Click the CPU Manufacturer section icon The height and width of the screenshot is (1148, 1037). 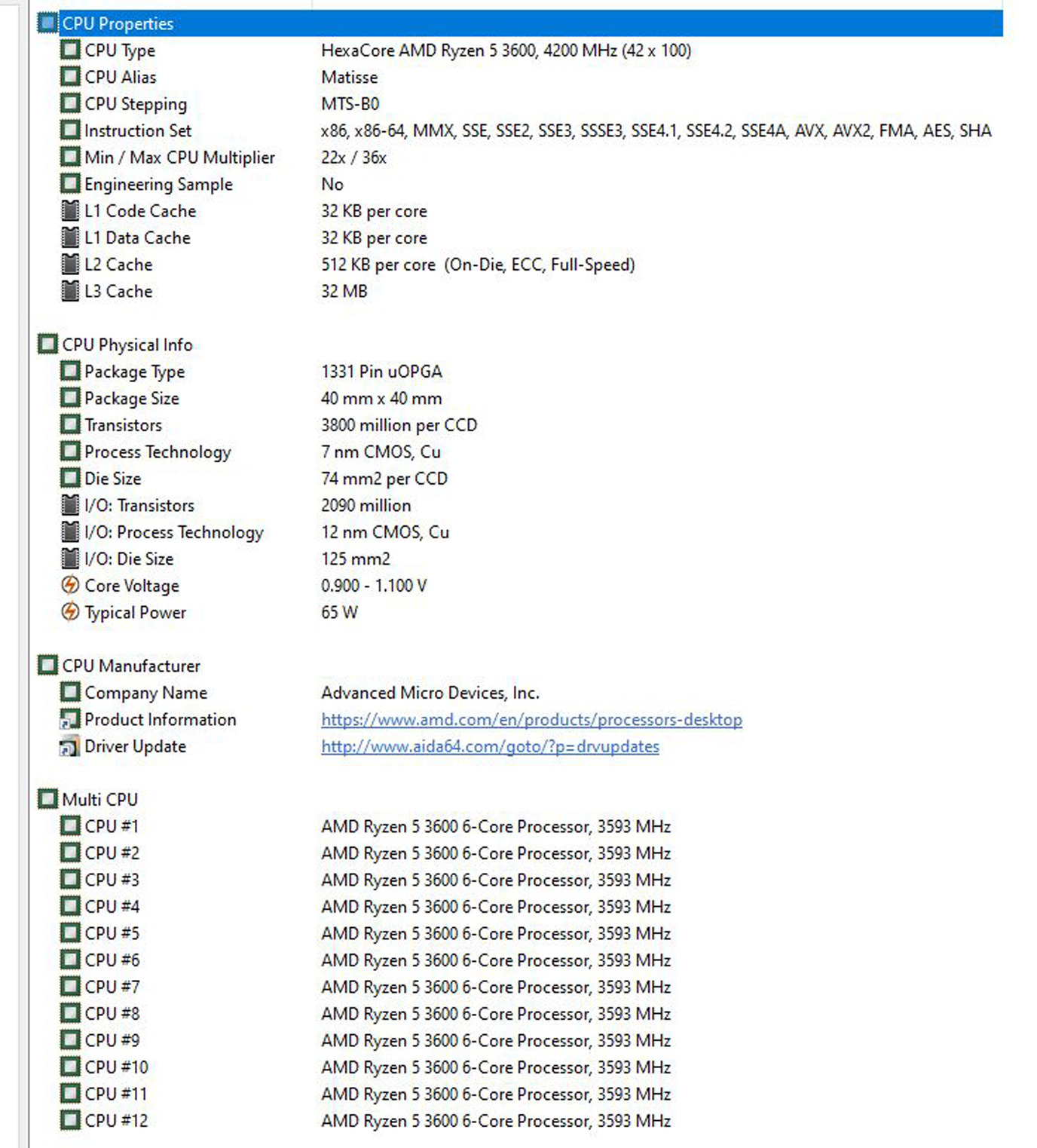47,665
